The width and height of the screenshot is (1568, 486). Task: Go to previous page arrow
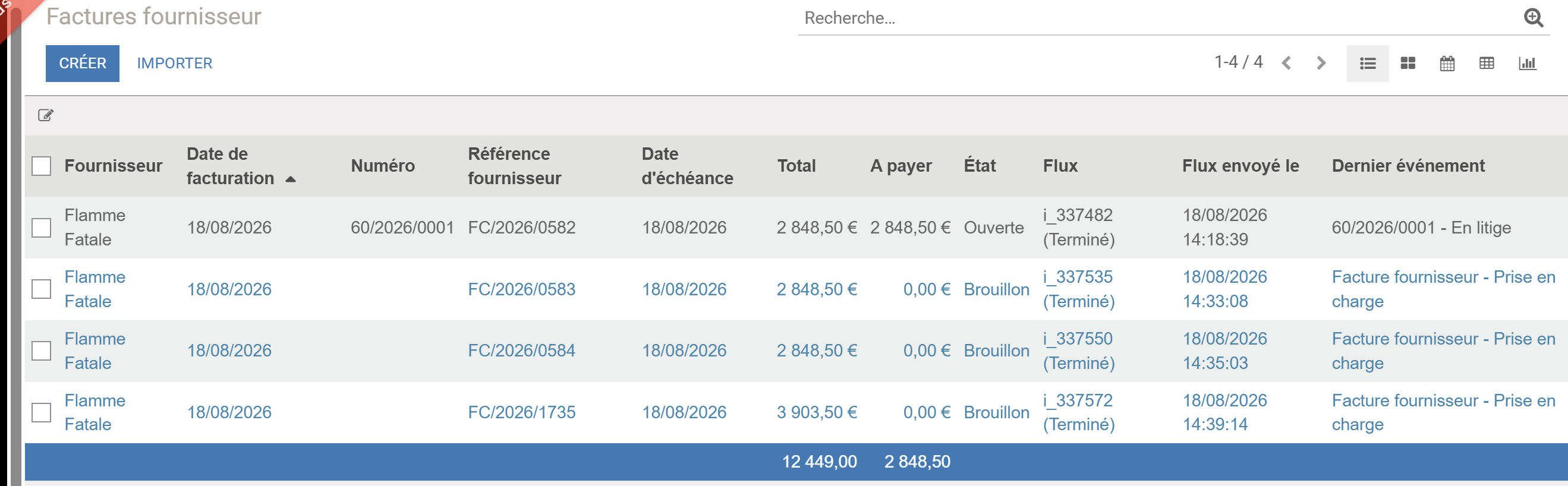pyautogui.click(x=1286, y=62)
